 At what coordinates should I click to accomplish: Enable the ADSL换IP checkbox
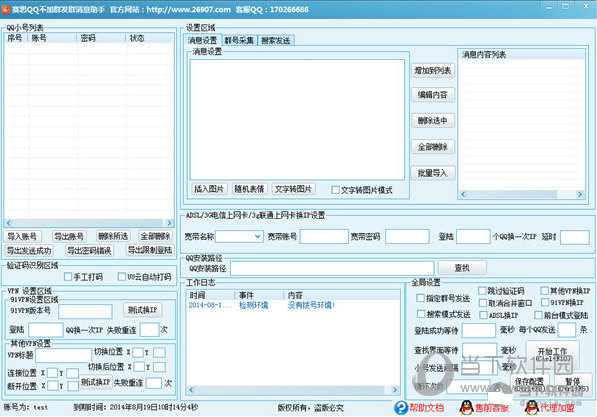[484, 315]
